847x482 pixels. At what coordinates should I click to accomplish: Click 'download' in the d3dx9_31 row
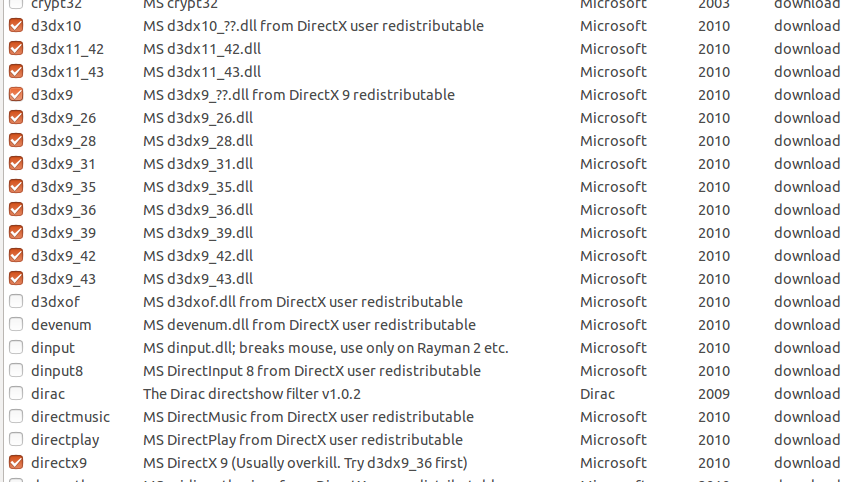807,164
